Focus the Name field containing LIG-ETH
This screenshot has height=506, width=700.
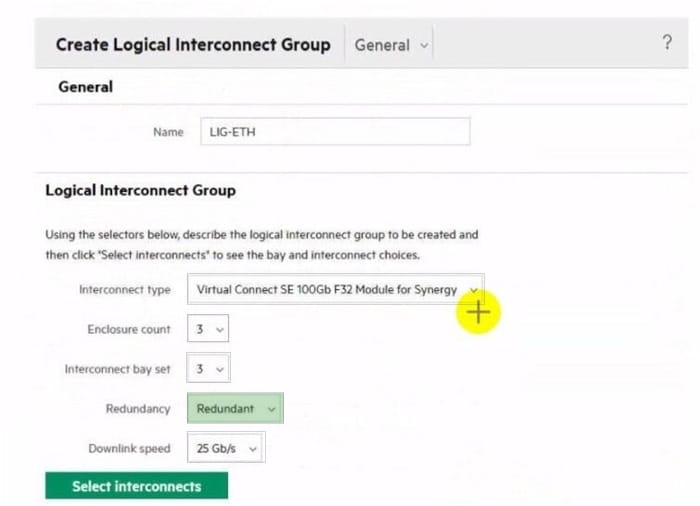[x=334, y=132]
